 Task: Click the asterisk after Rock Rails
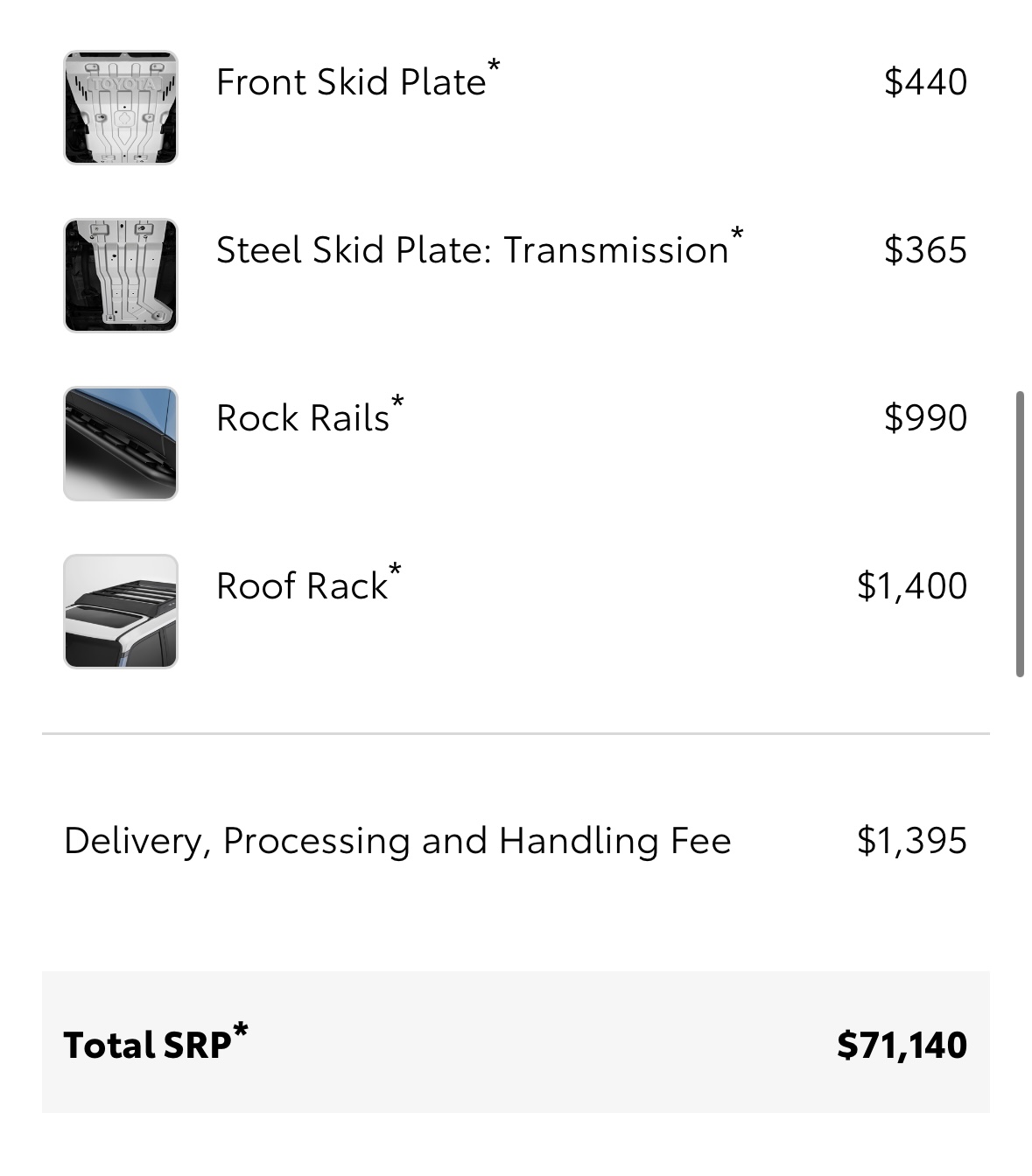(x=397, y=402)
